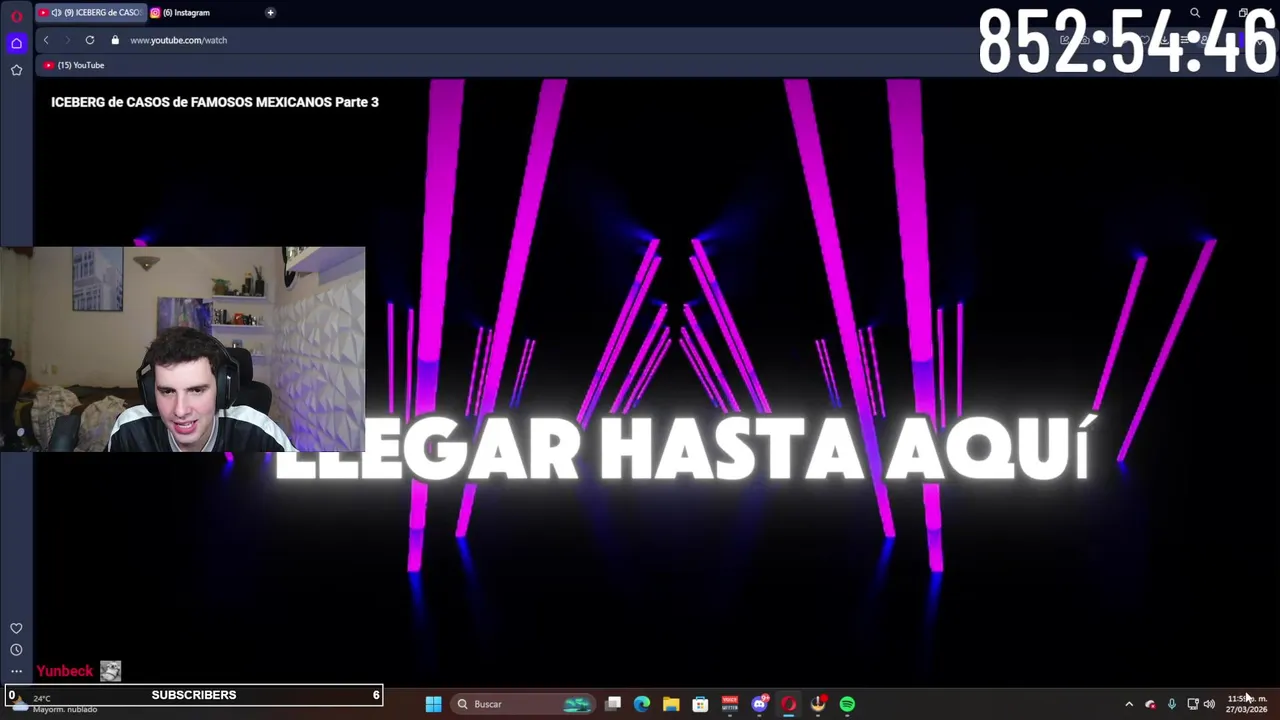Image resolution: width=1280 pixels, height=720 pixels.
Task: Click video title ICEBERG de CASOS de FAMOSOS
Action: 215,102
